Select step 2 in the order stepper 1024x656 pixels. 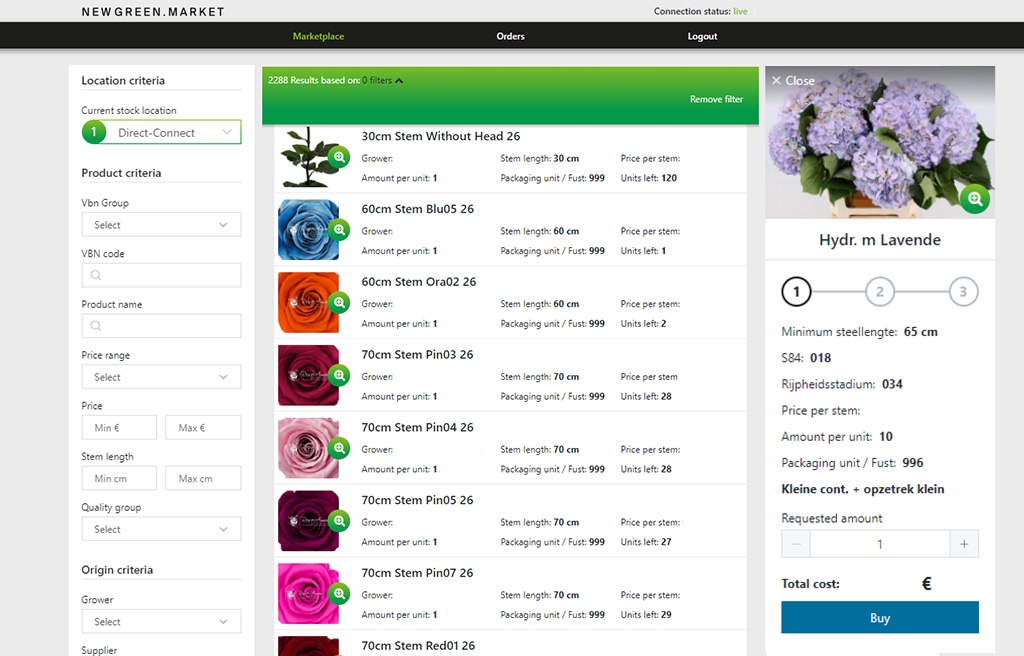(x=880, y=291)
